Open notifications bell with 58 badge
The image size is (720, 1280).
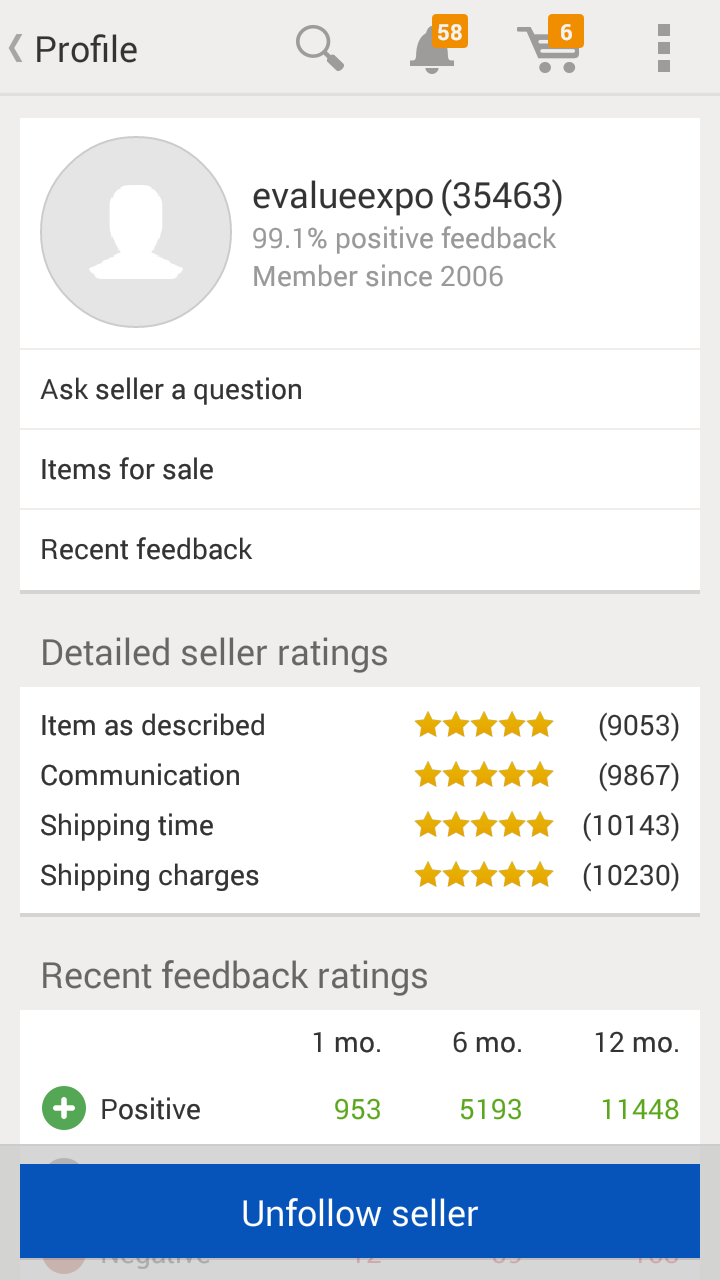(x=434, y=48)
